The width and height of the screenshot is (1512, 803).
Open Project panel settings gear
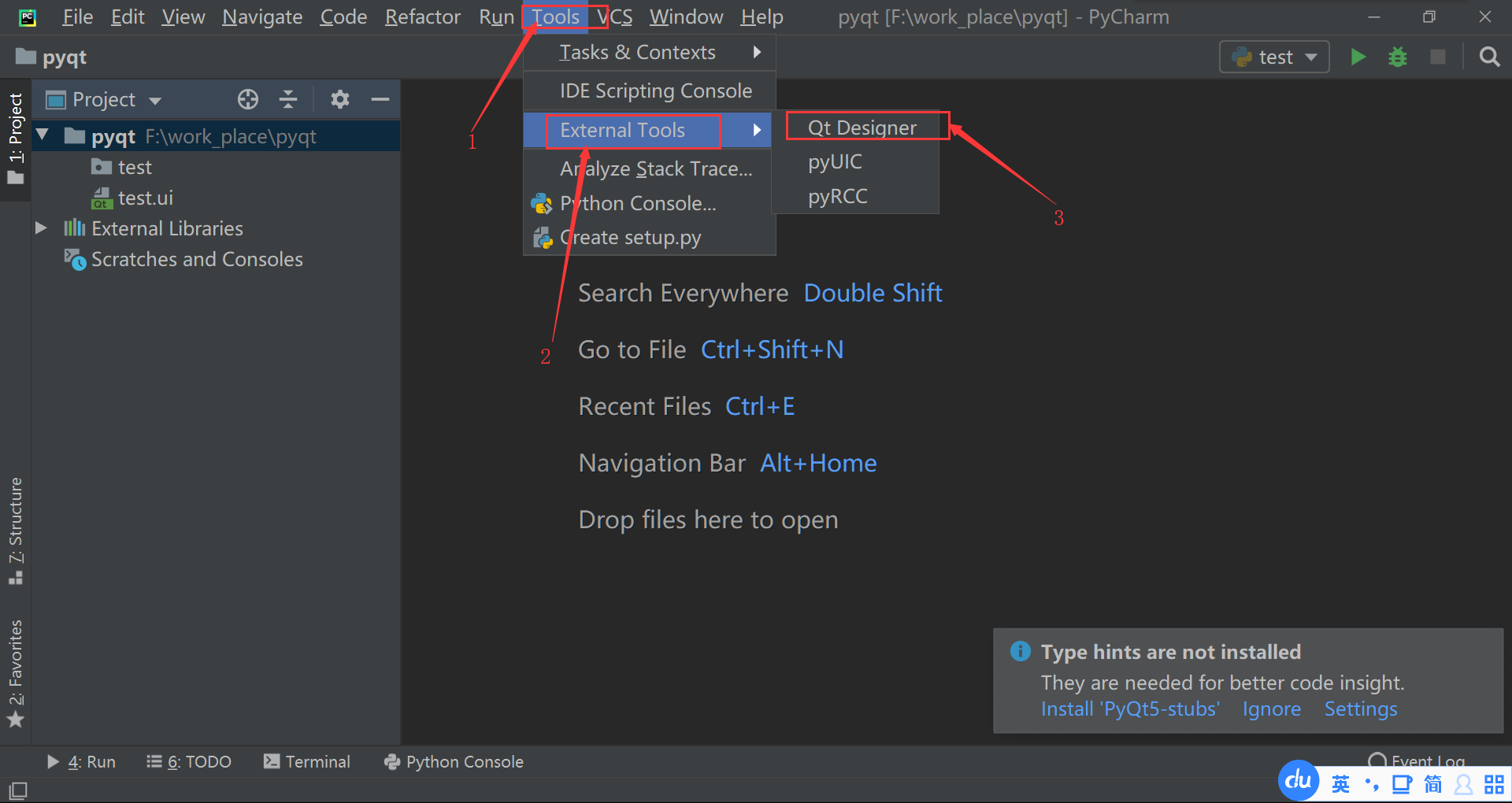pyautogui.click(x=339, y=98)
